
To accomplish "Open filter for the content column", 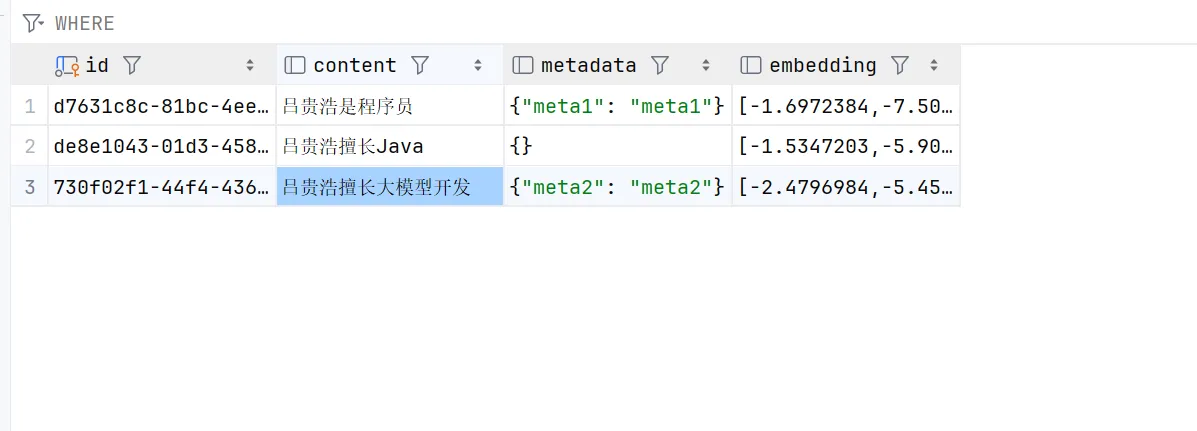I will pyautogui.click(x=420, y=65).
